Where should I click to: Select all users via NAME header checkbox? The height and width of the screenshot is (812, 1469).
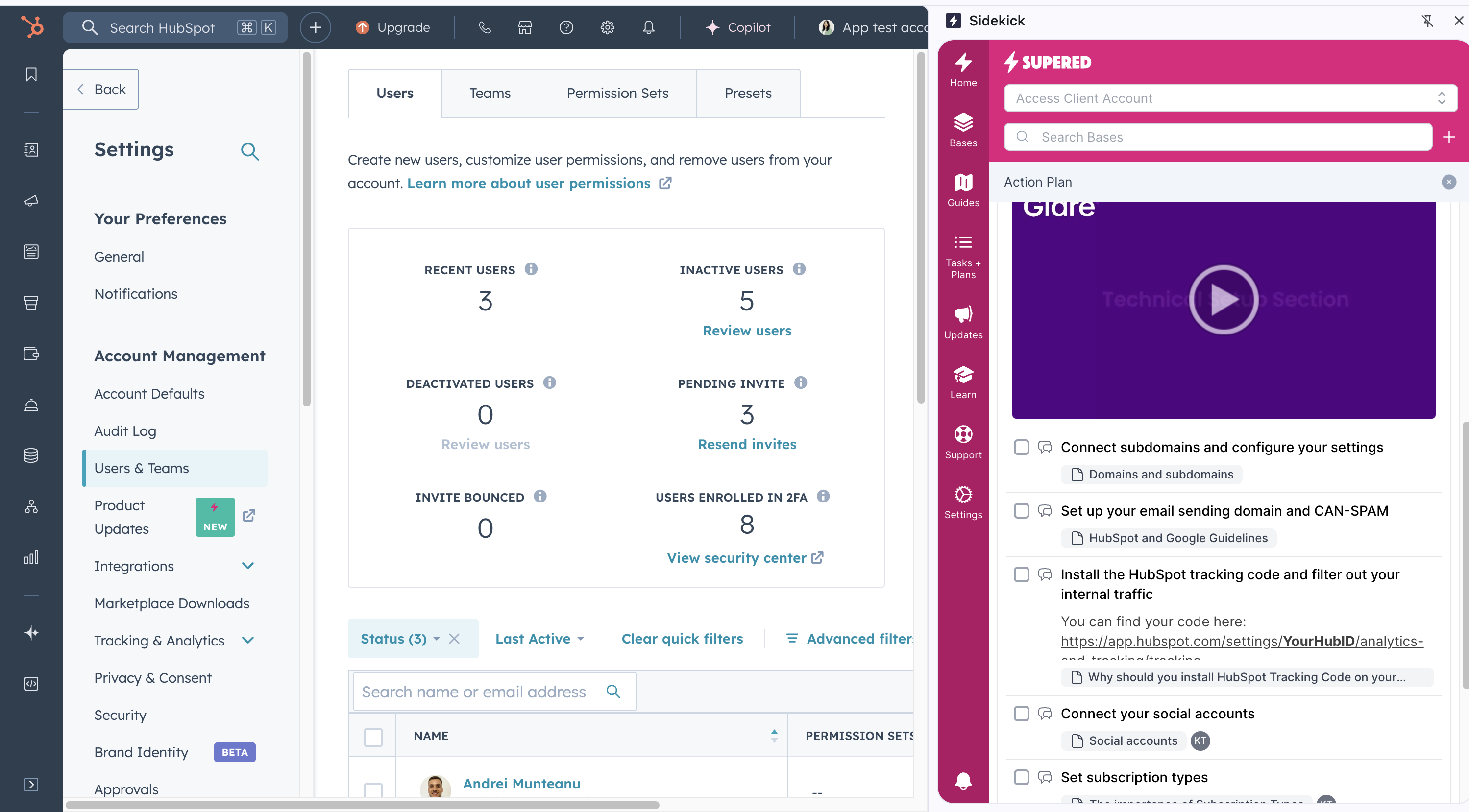click(373, 737)
